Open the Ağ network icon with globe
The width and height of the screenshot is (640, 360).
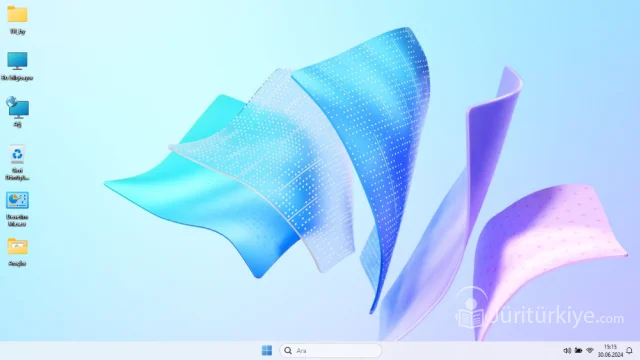click(17, 107)
